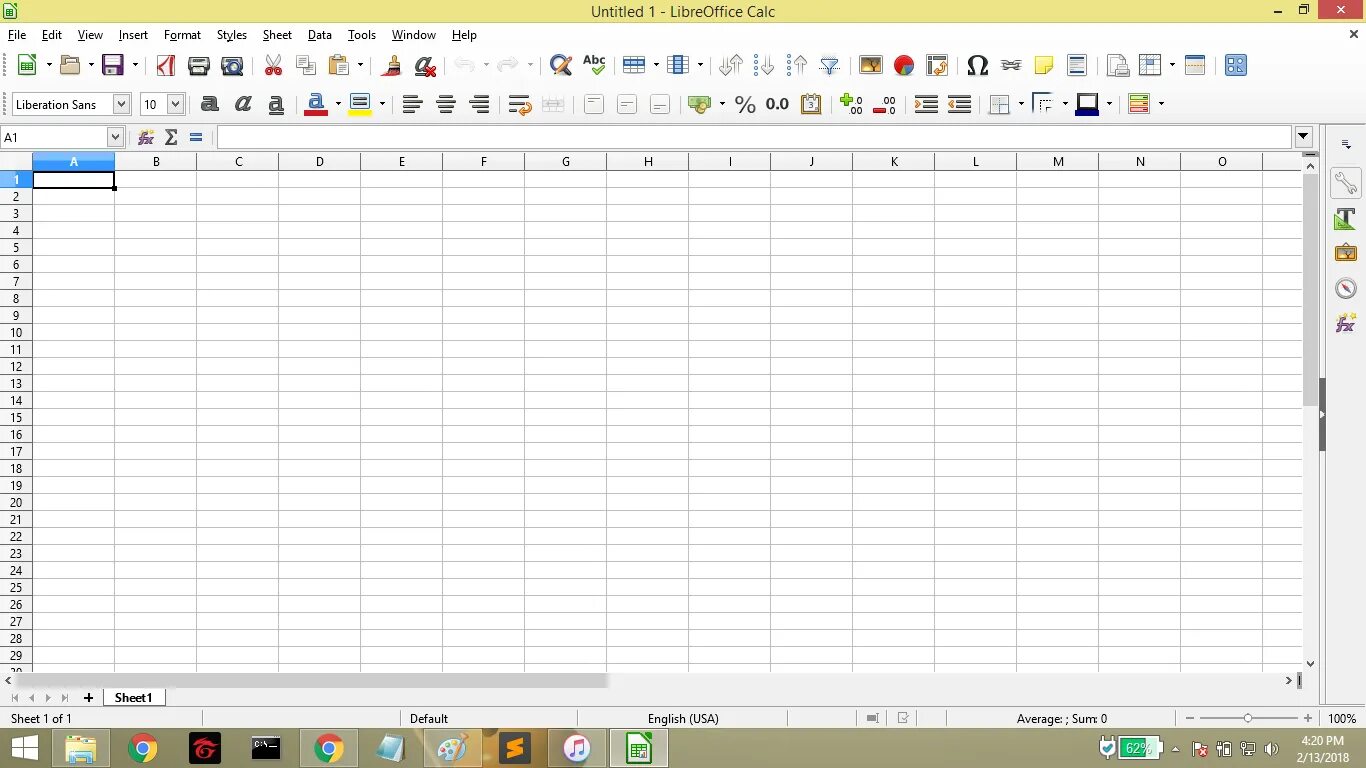Export directly as PDF
The height and width of the screenshot is (768, 1366).
(x=166, y=65)
